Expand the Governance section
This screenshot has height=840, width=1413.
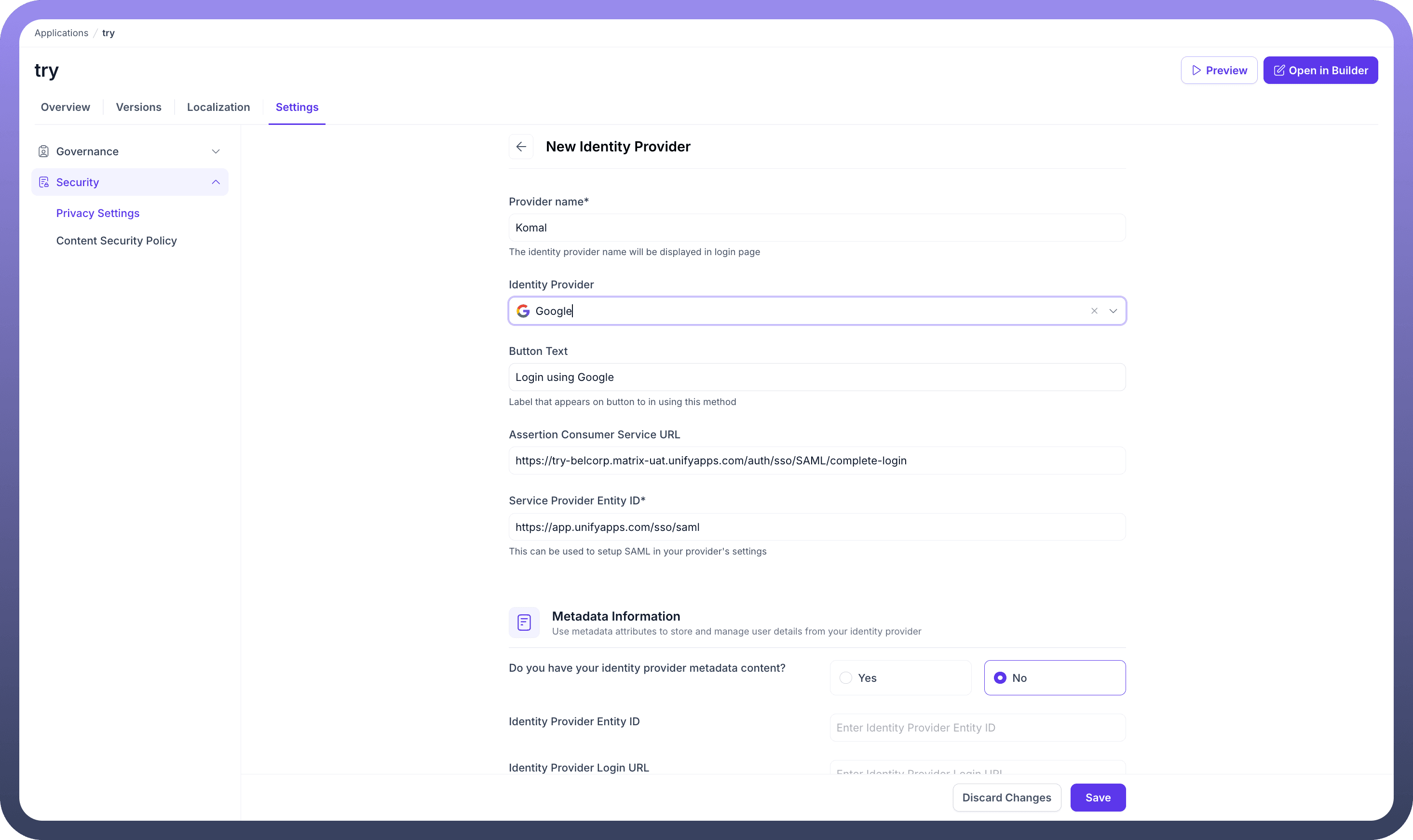[x=216, y=151]
